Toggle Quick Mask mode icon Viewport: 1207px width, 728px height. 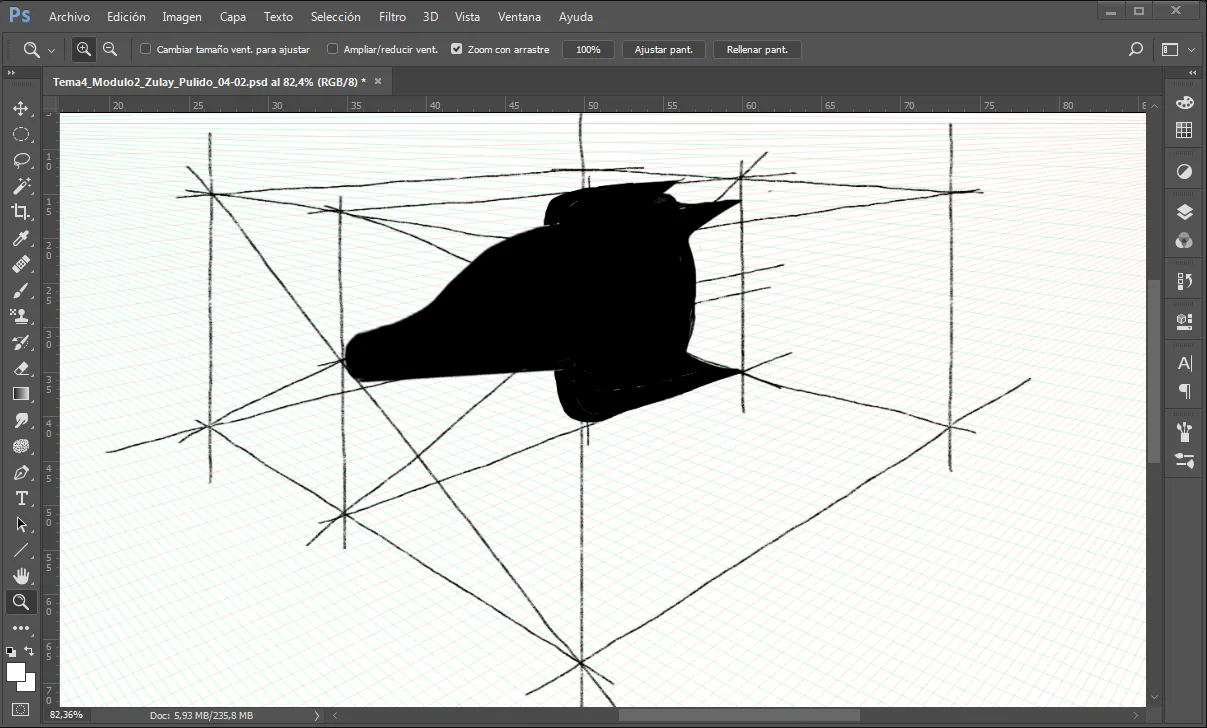(21, 710)
